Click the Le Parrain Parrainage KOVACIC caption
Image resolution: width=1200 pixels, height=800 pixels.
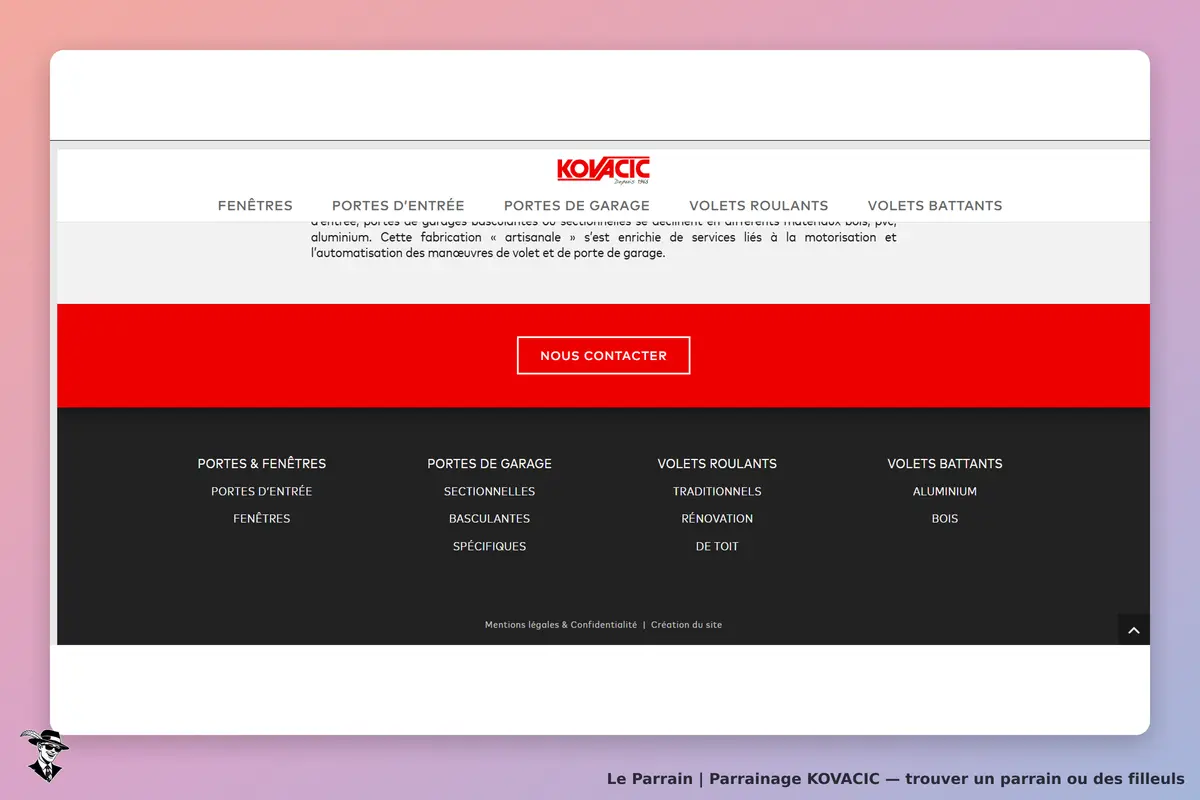coord(896,779)
